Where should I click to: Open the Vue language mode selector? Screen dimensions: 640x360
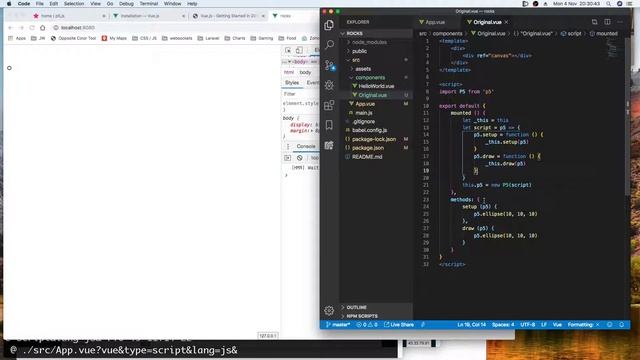point(557,325)
